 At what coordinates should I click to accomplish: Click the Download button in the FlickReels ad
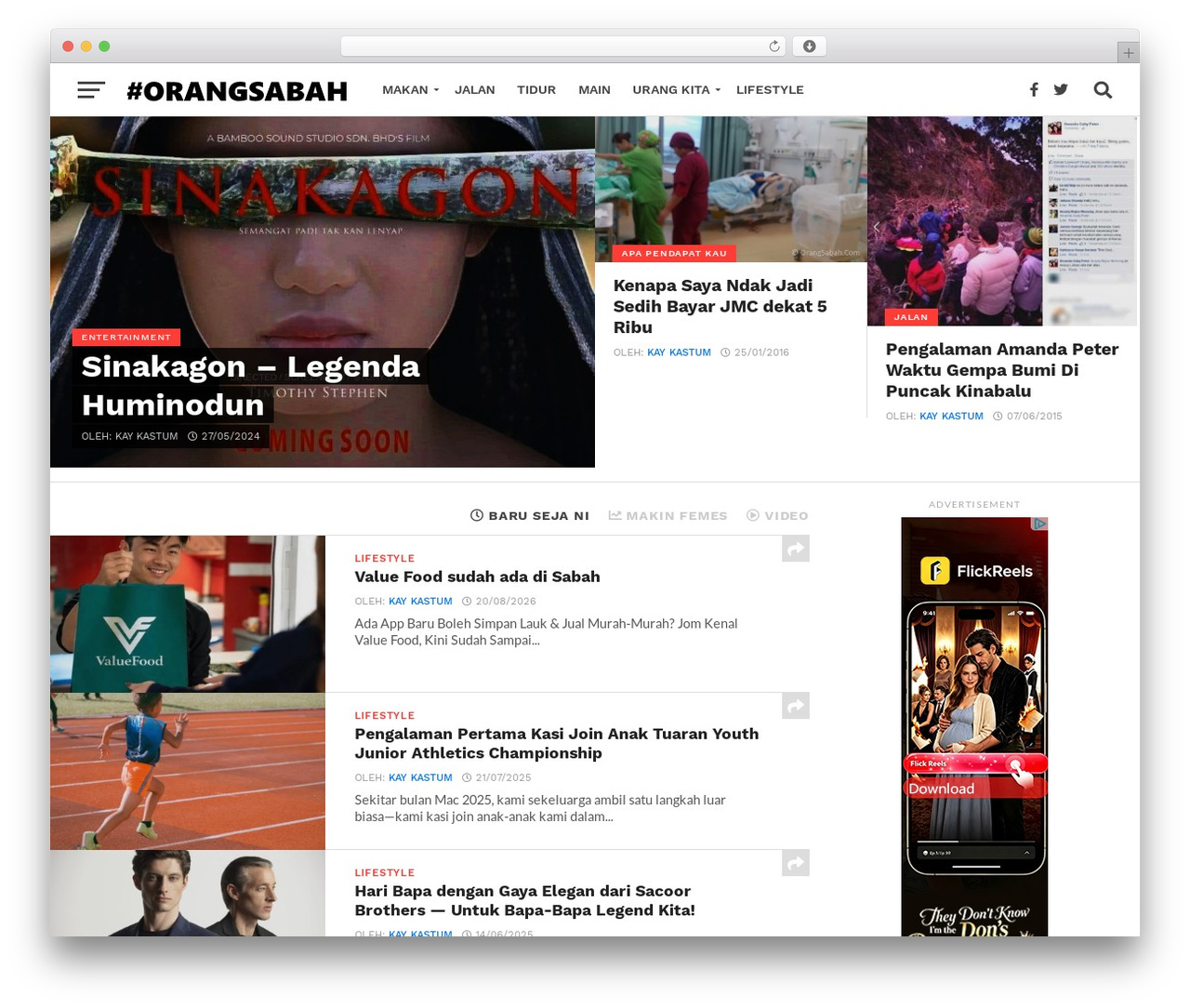point(975,789)
